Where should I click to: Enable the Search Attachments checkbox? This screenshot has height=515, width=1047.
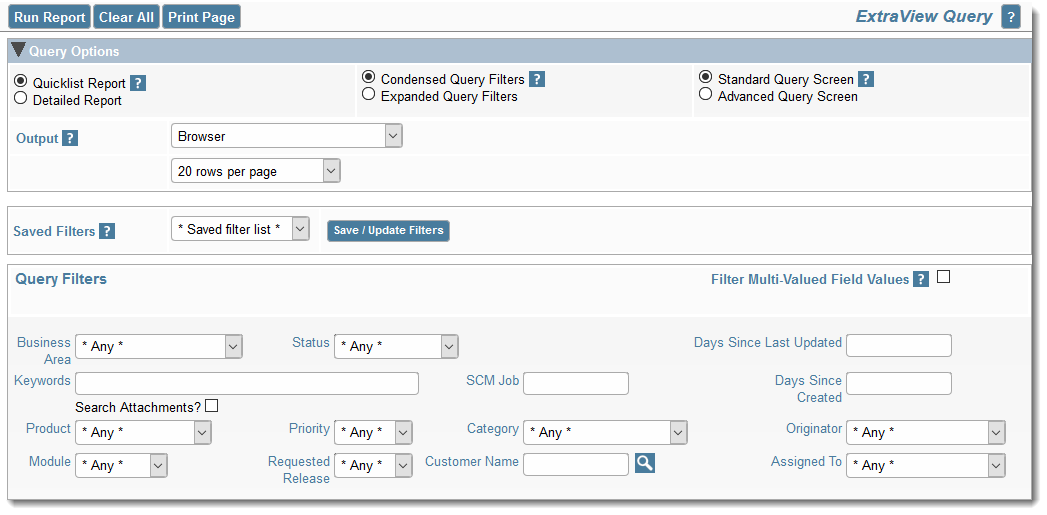[211, 406]
